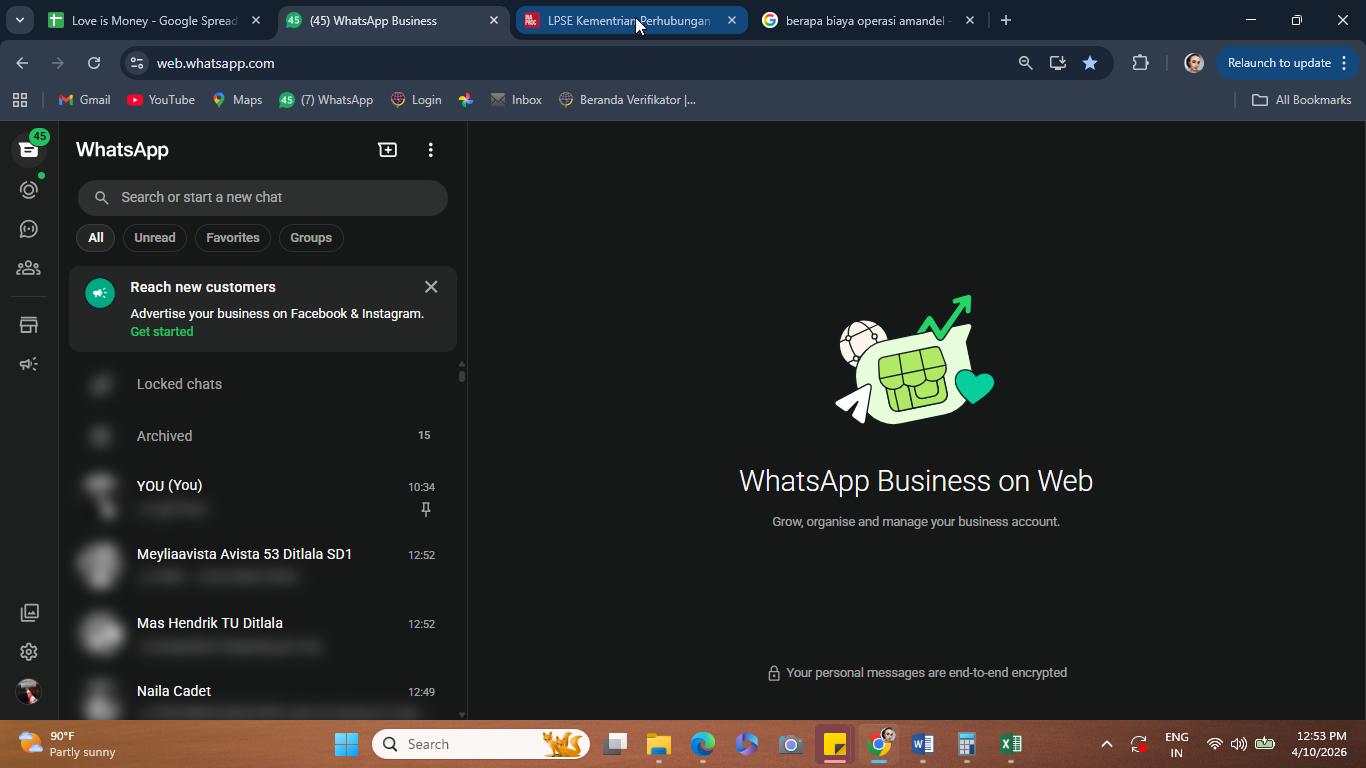The width and height of the screenshot is (1366, 768).
Task: Start a new chat with the compose icon
Action: 388,150
